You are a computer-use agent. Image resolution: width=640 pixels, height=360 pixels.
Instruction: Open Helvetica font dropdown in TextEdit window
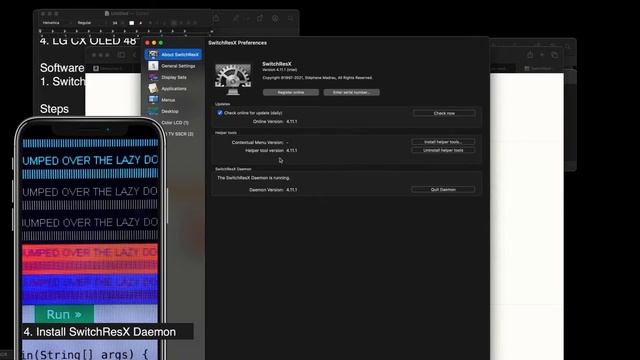[56, 23]
